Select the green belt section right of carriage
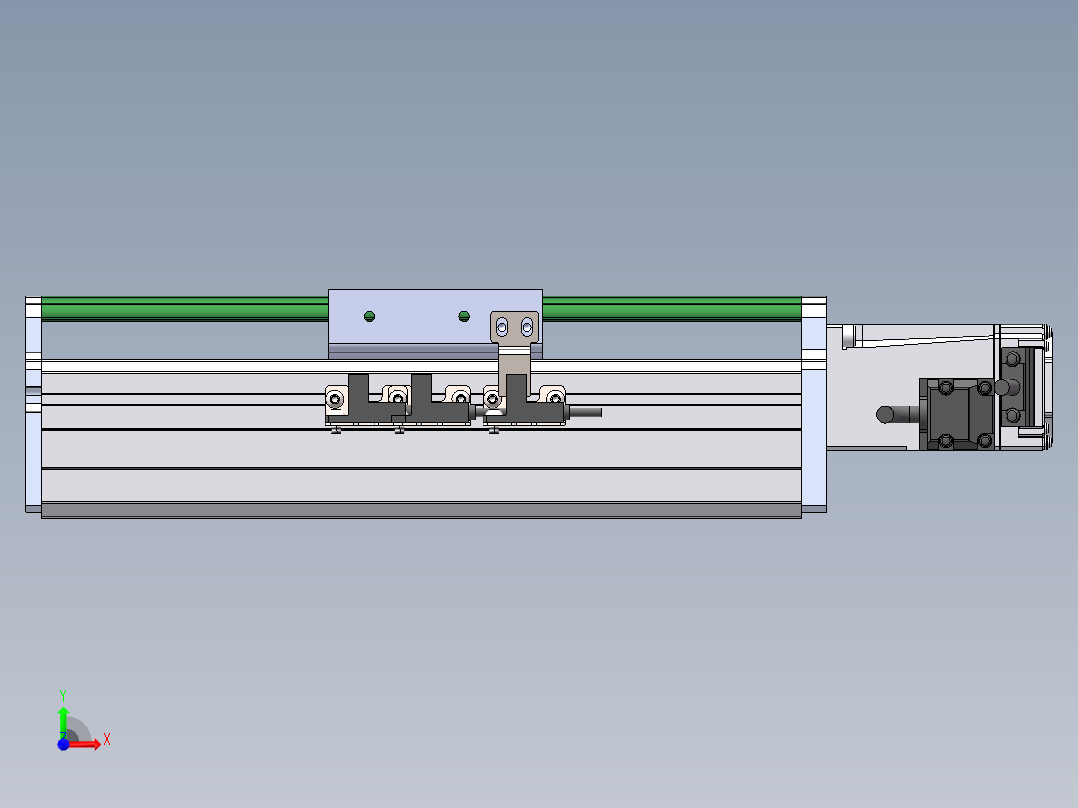This screenshot has height=808, width=1078. coord(672,309)
